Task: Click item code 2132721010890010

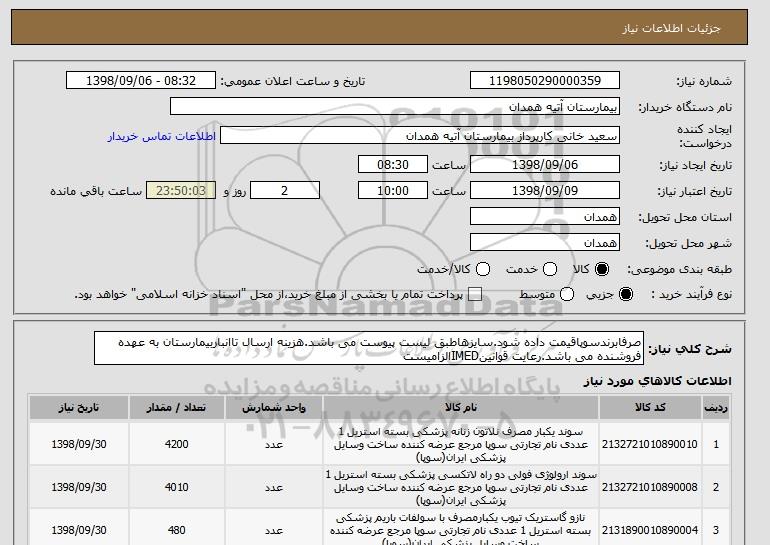Action: click(650, 444)
